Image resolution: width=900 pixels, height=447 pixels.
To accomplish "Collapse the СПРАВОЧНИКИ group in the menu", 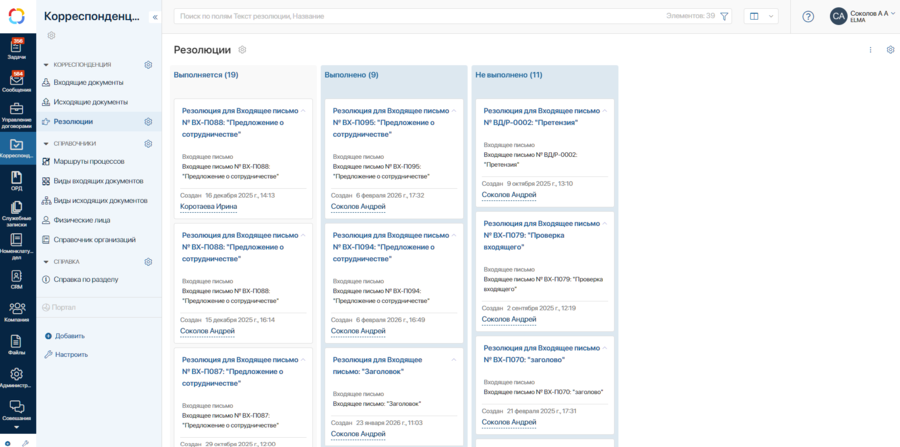I will coord(46,144).
